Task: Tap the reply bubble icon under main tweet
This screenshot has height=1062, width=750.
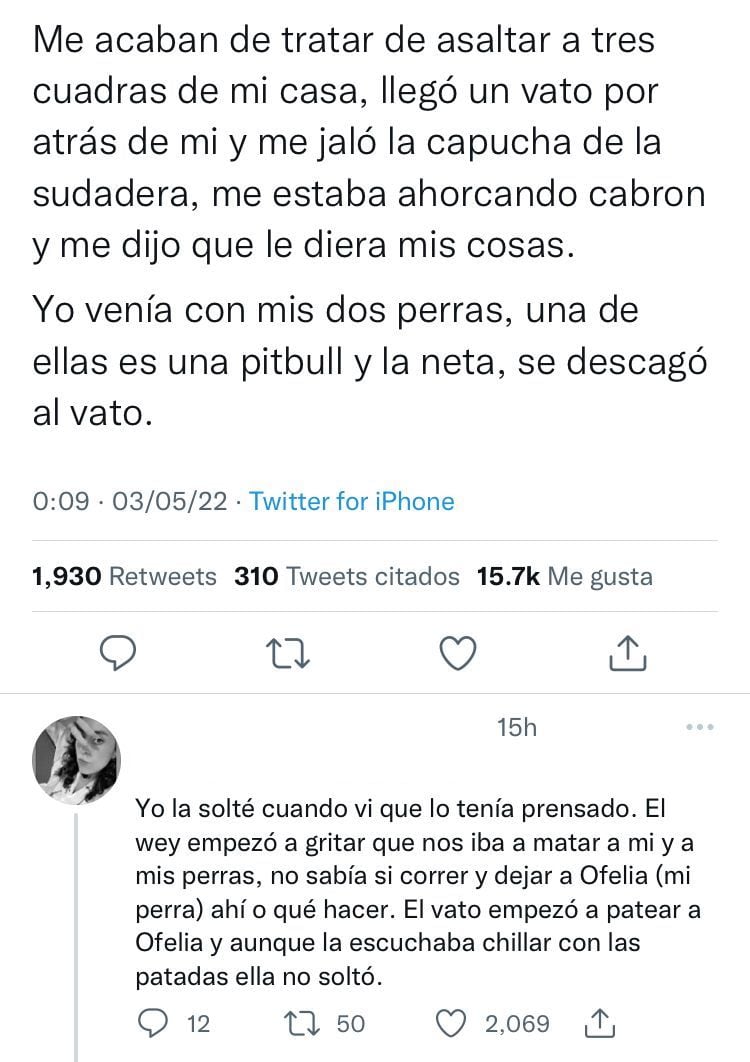Action: coord(120,653)
